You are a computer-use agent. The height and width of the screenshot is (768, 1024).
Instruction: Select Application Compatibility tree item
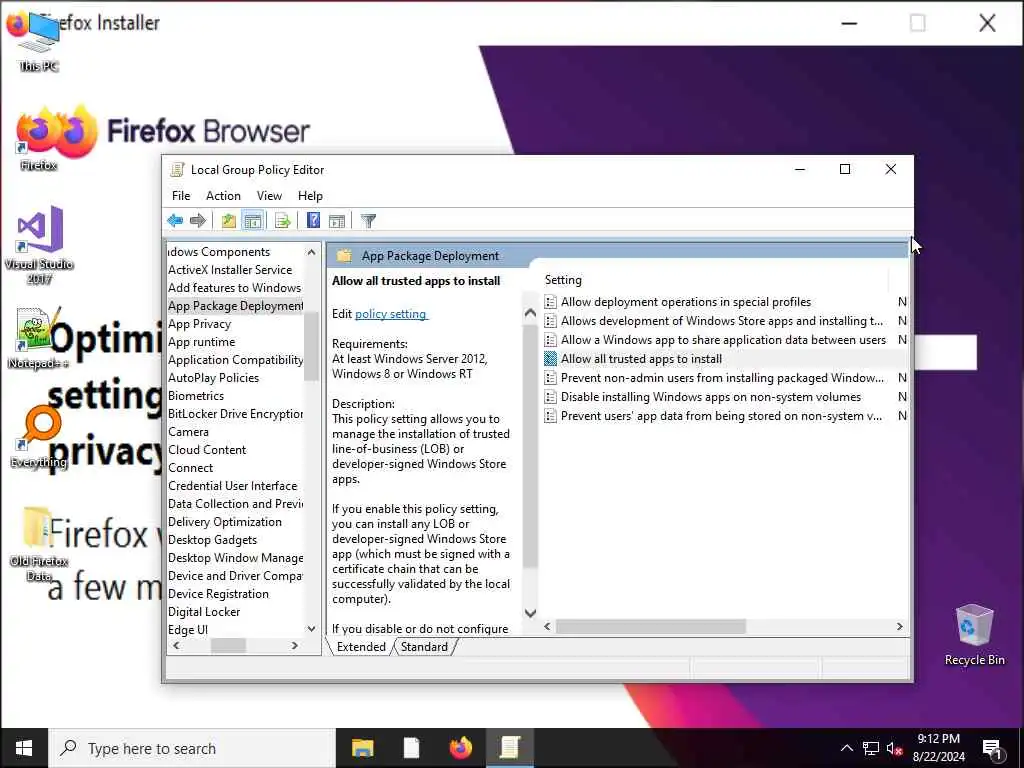[x=235, y=360]
